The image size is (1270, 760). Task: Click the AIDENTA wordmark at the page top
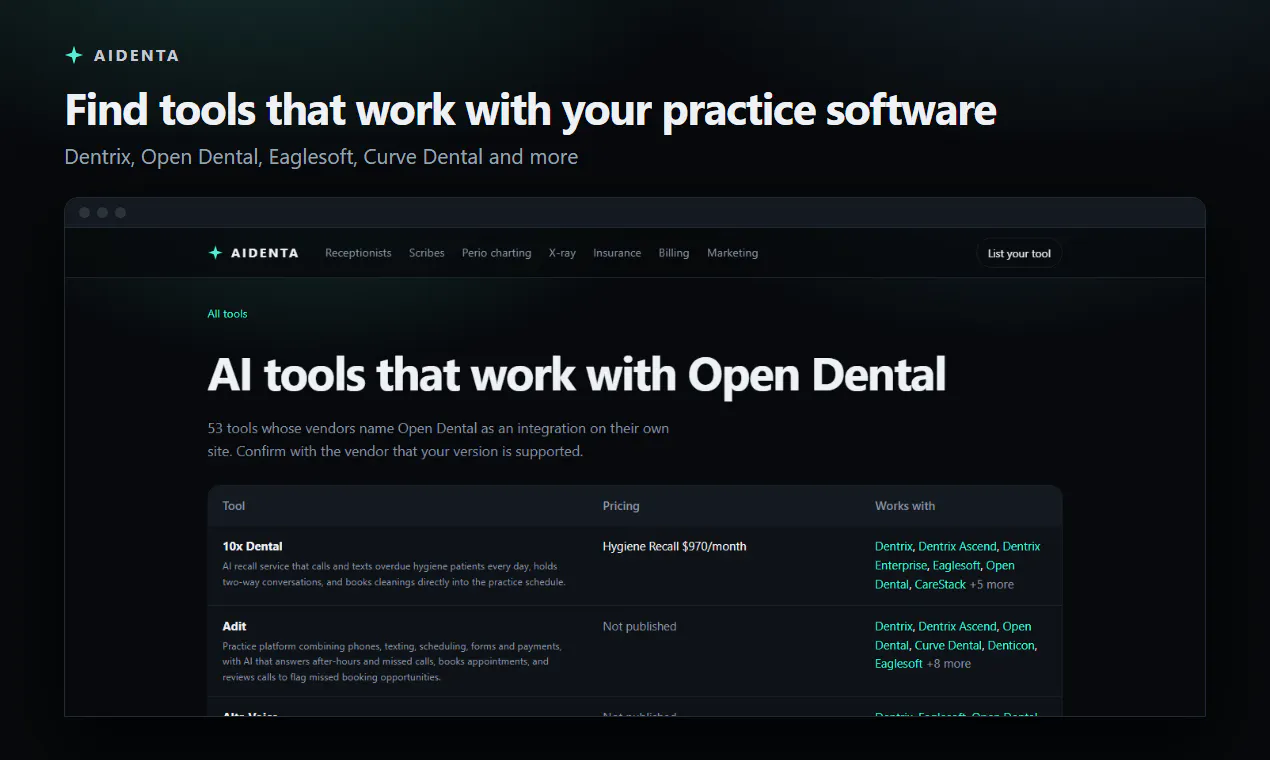point(137,56)
